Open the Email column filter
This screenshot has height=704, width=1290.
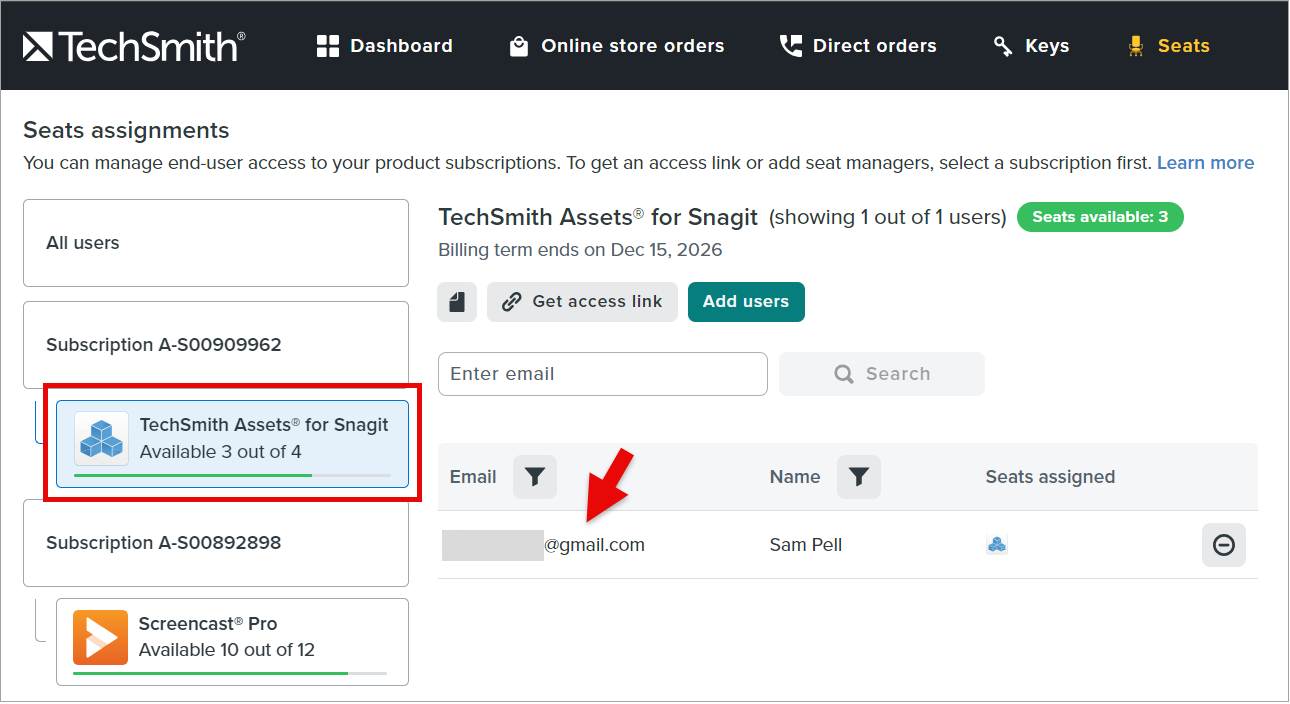pos(535,478)
